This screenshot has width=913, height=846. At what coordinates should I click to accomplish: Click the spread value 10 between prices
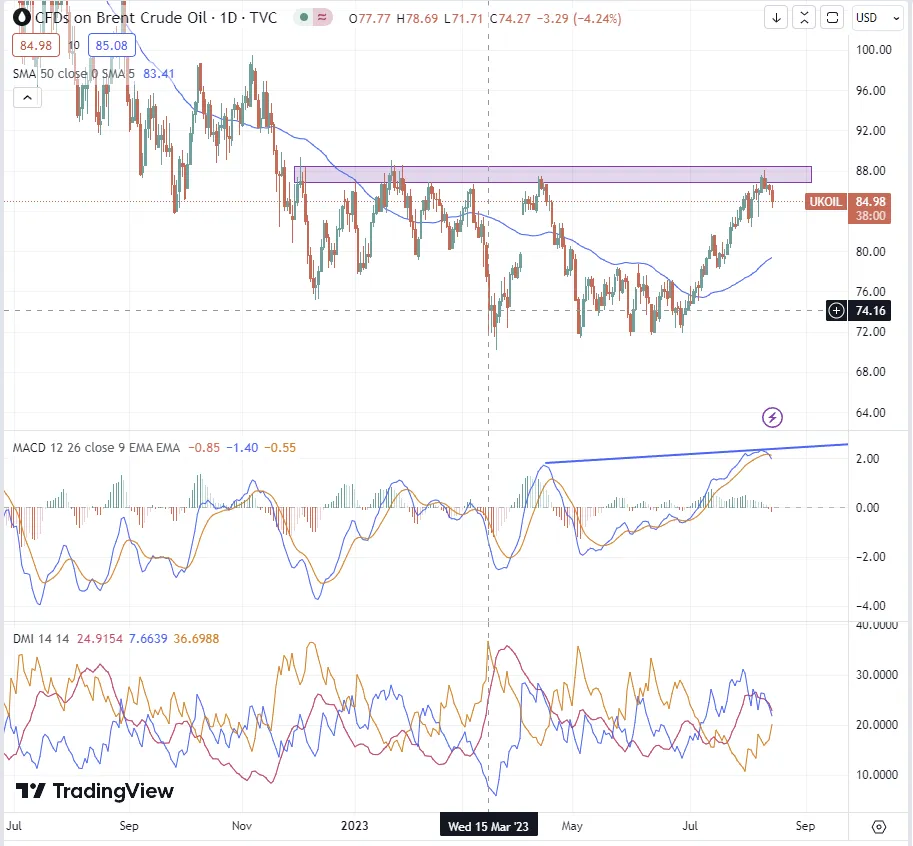[74, 45]
